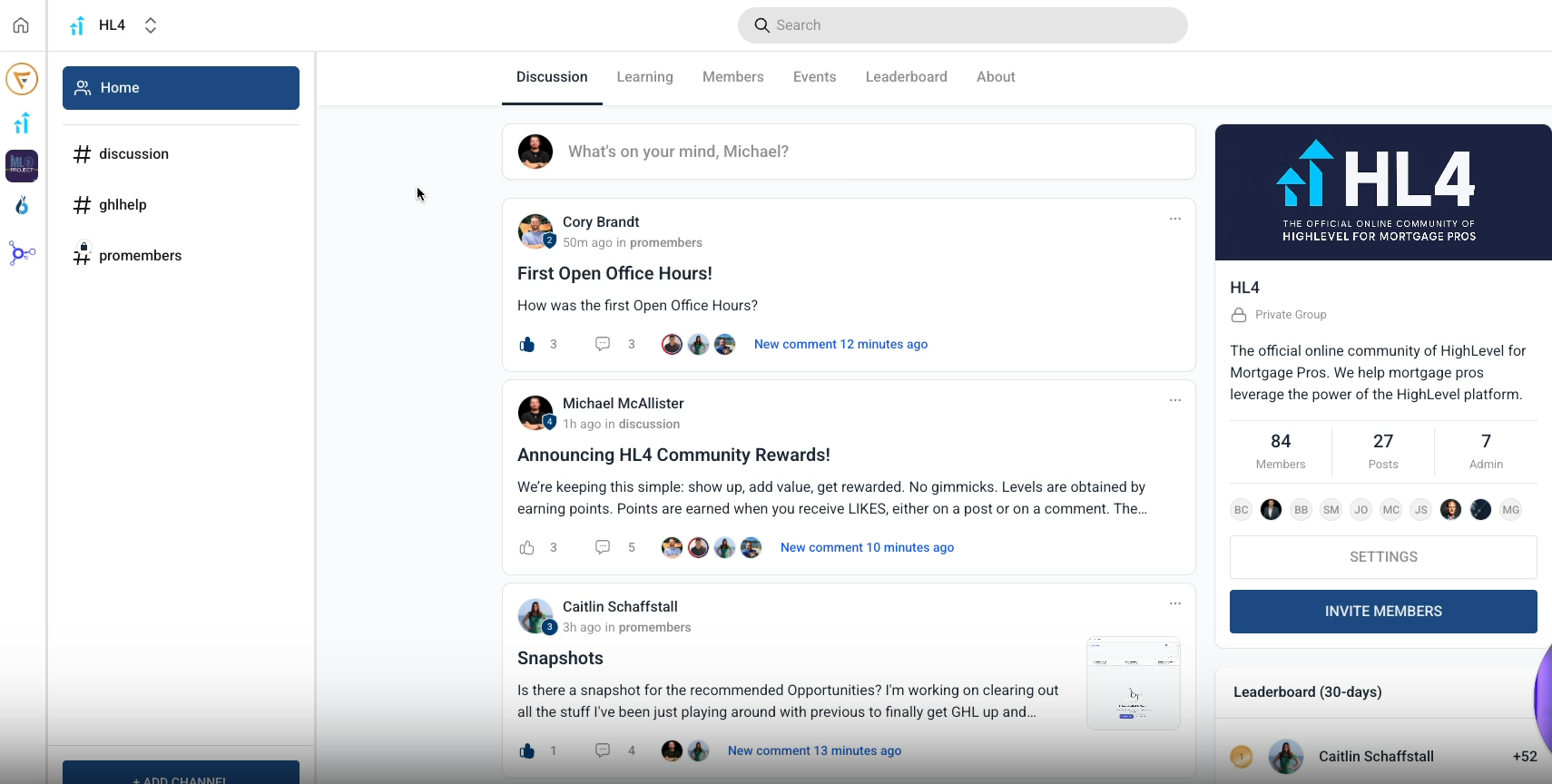Open the connected nodes community icon

click(x=22, y=253)
